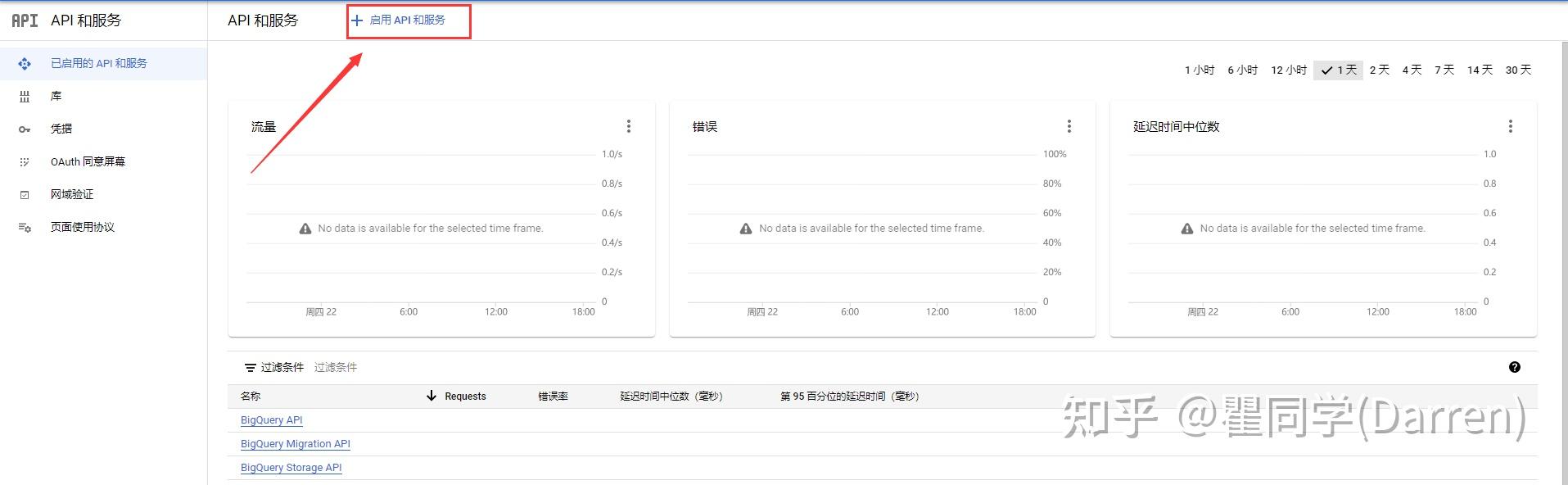1568x485 pixels.
Task: Click the API logo icon in header
Action: (x=25, y=20)
